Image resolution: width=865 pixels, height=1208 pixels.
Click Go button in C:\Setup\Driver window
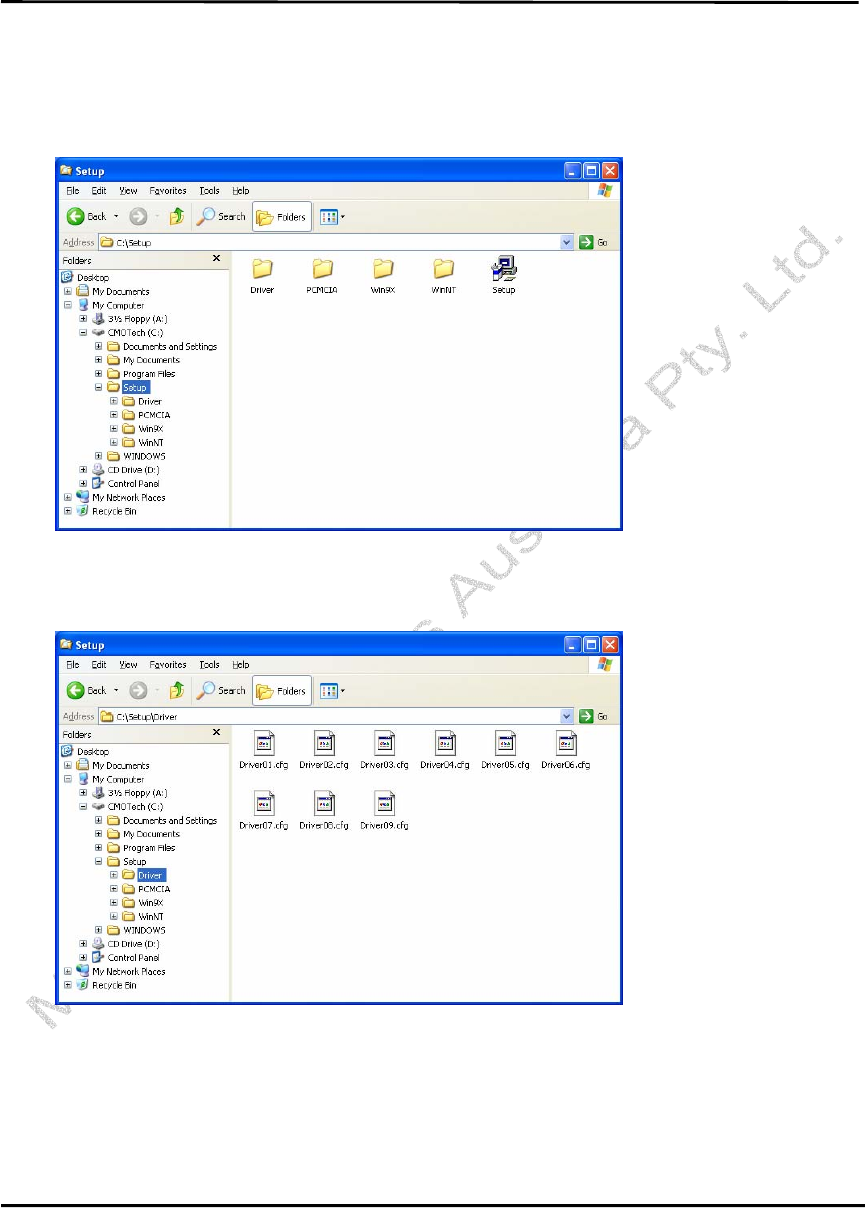(593, 716)
